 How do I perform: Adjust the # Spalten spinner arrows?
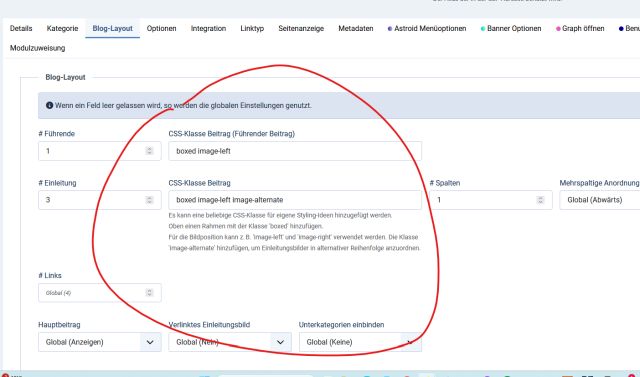pos(540,200)
